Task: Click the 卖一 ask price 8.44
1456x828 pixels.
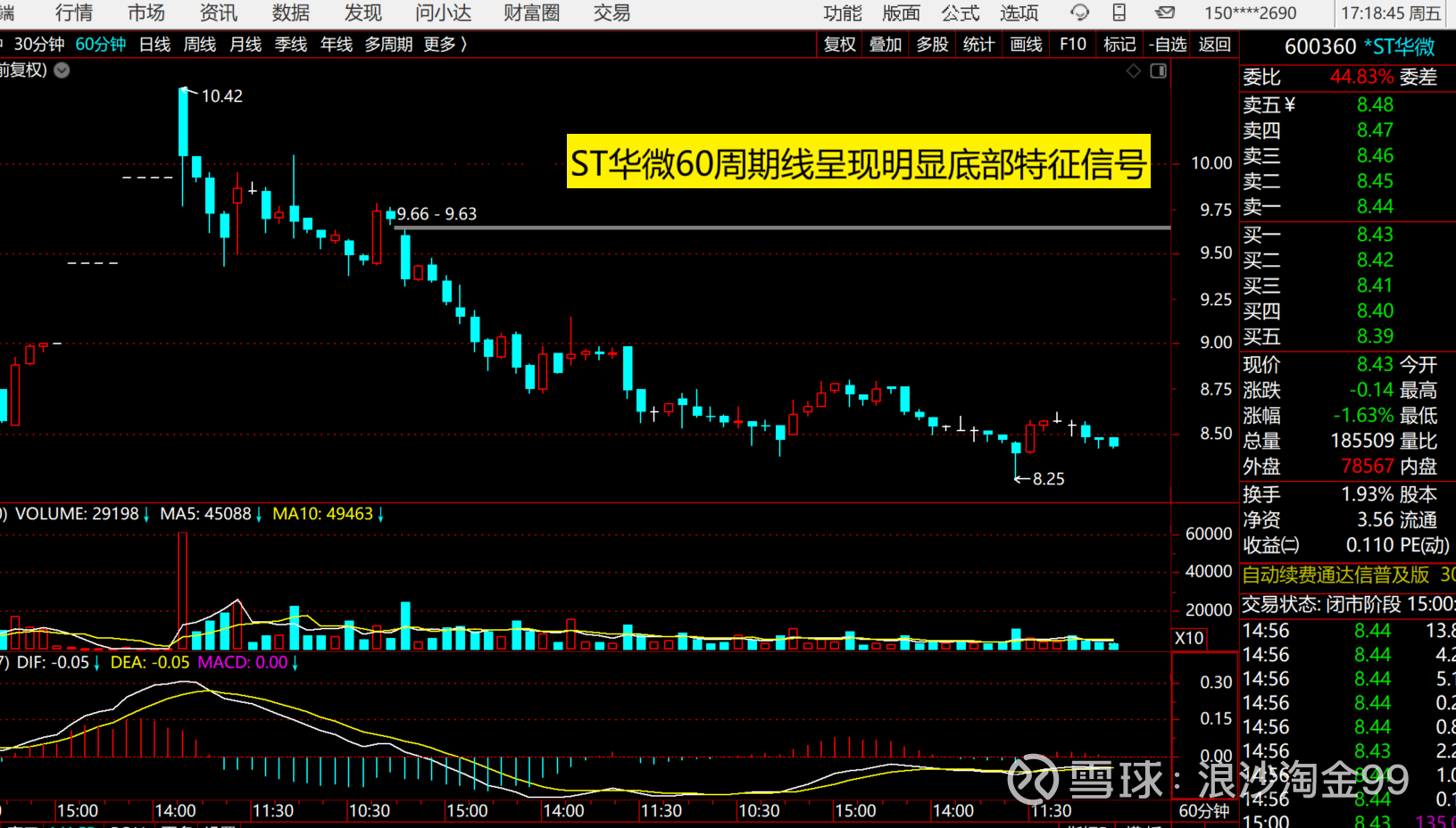Action: coord(1375,206)
